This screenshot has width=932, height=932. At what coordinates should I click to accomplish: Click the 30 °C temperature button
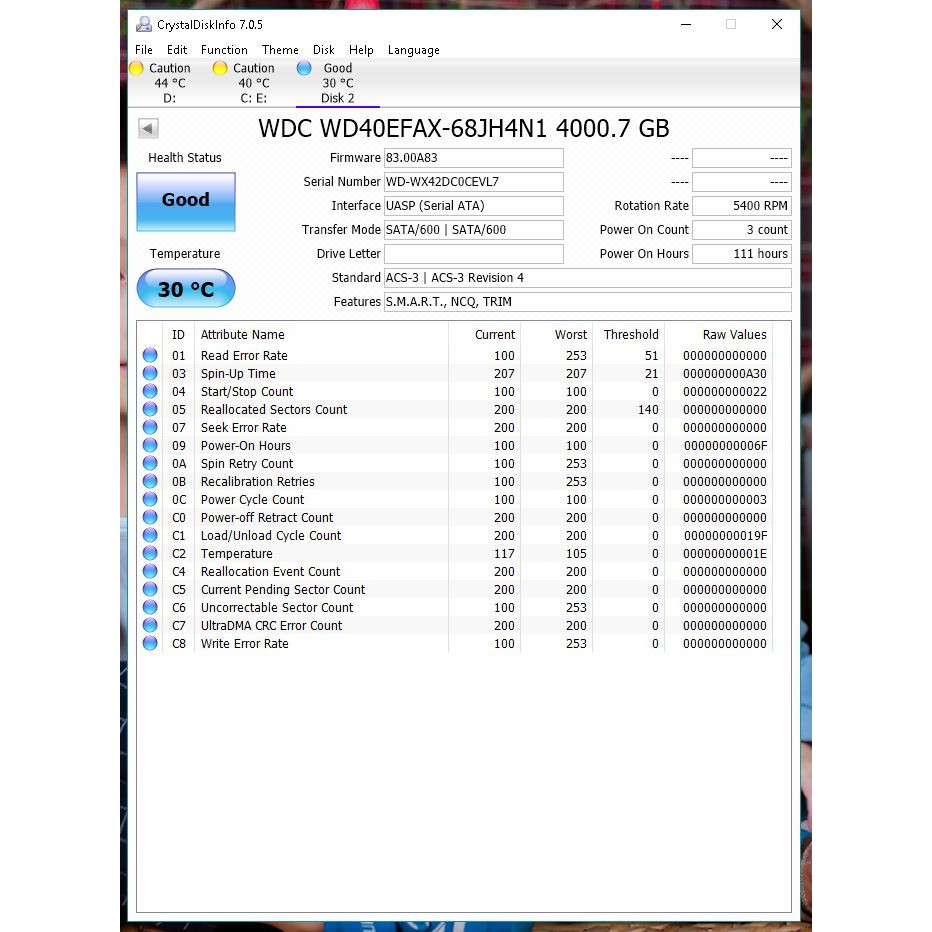click(185, 288)
